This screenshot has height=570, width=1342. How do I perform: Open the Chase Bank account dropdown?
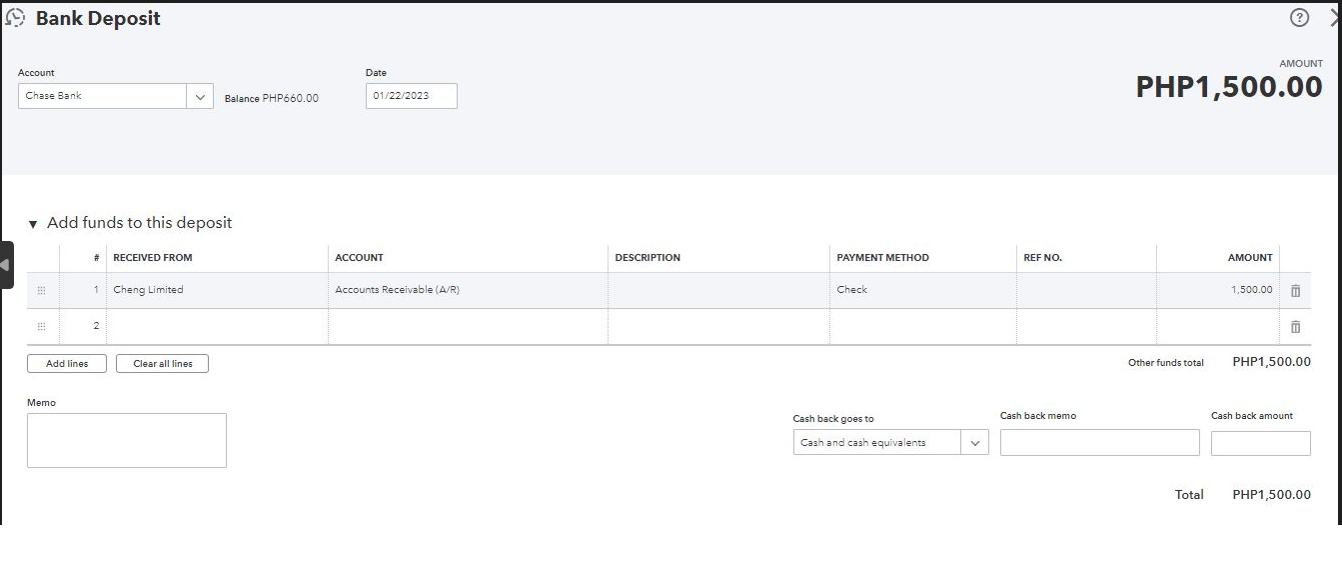point(200,97)
